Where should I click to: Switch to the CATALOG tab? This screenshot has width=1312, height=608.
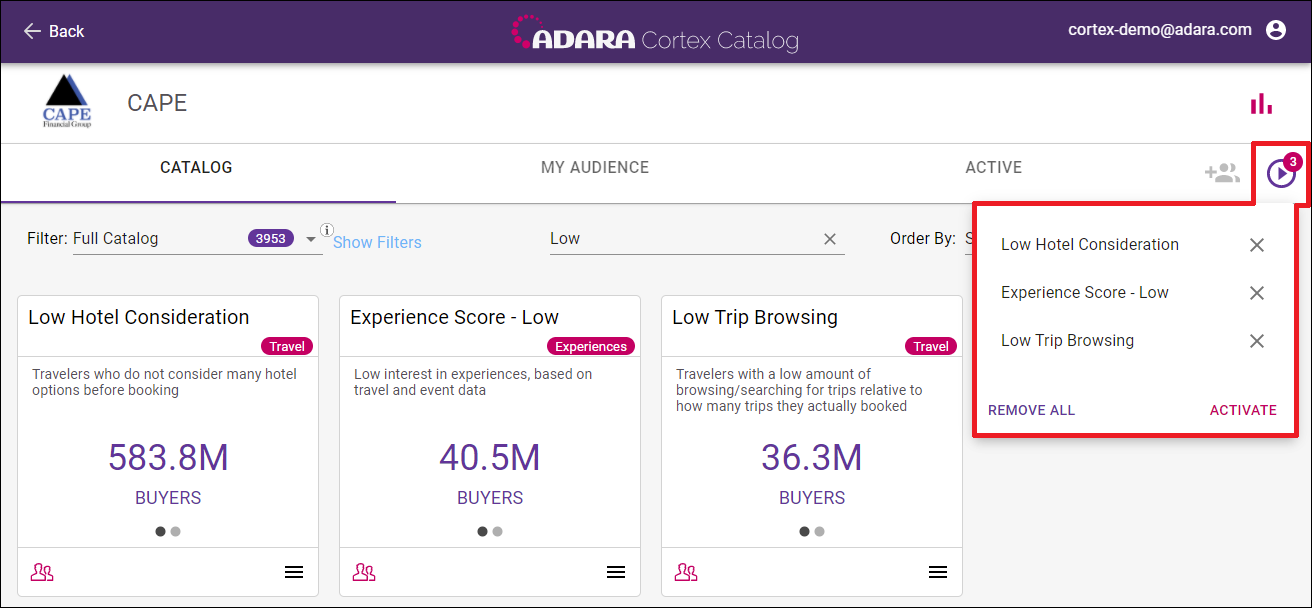pos(196,168)
